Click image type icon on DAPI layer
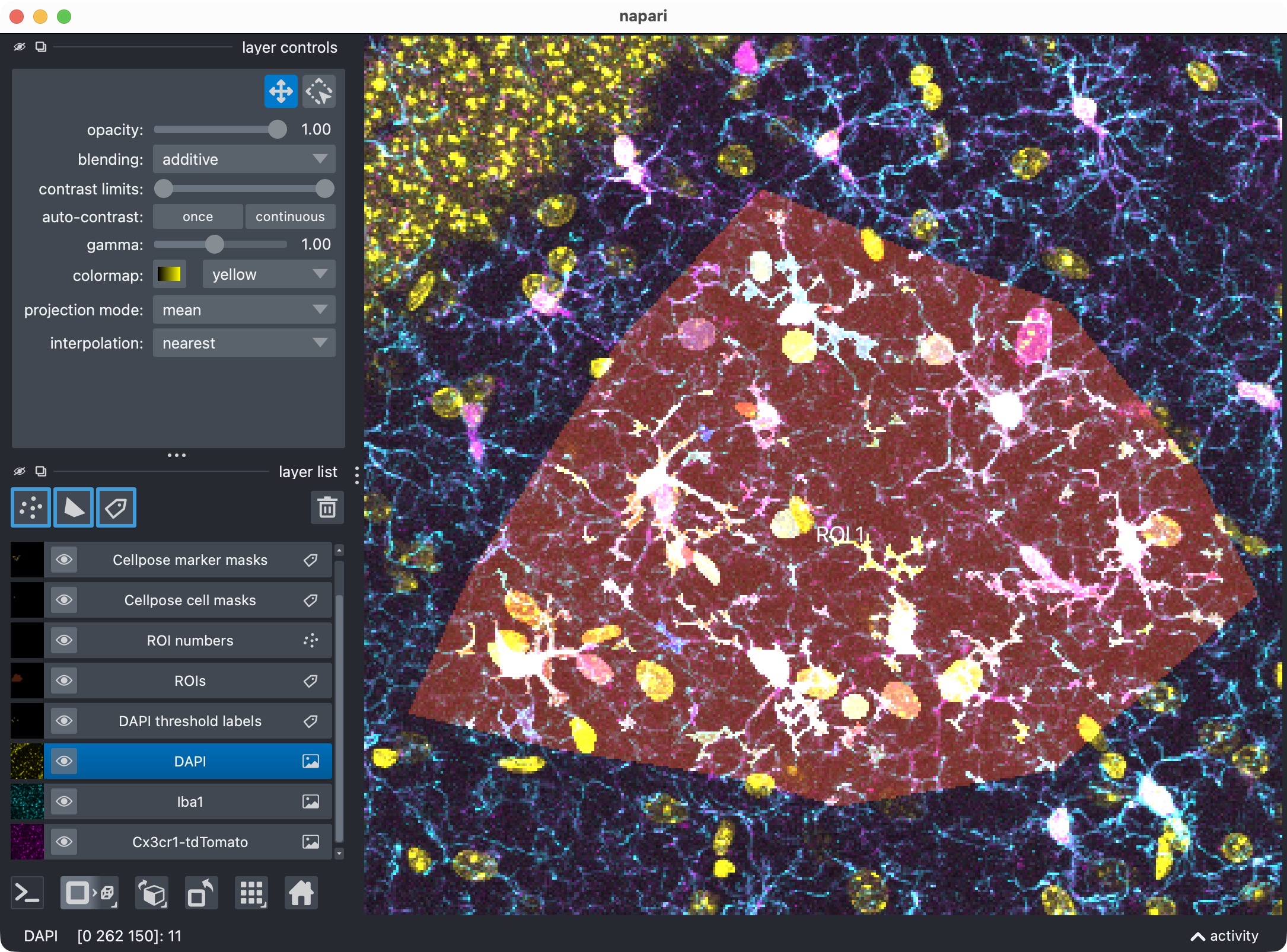The width and height of the screenshot is (1287, 952). pyautogui.click(x=310, y=761)
